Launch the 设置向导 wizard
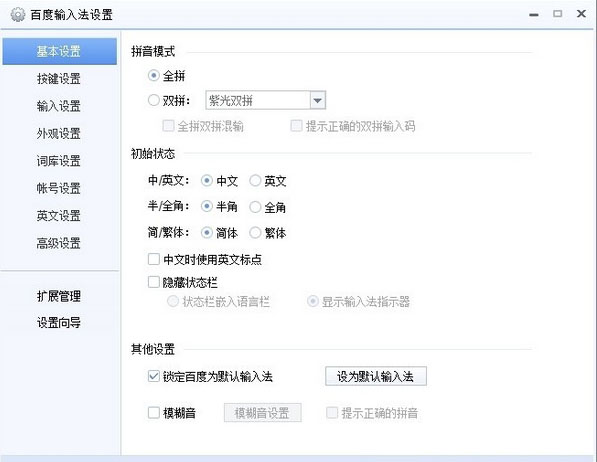Viewport: 597px width, 462px height. 59,323
